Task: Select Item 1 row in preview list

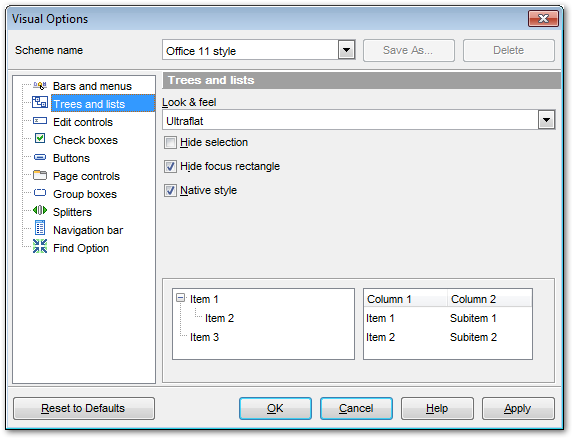Action: tap(380, 318)
